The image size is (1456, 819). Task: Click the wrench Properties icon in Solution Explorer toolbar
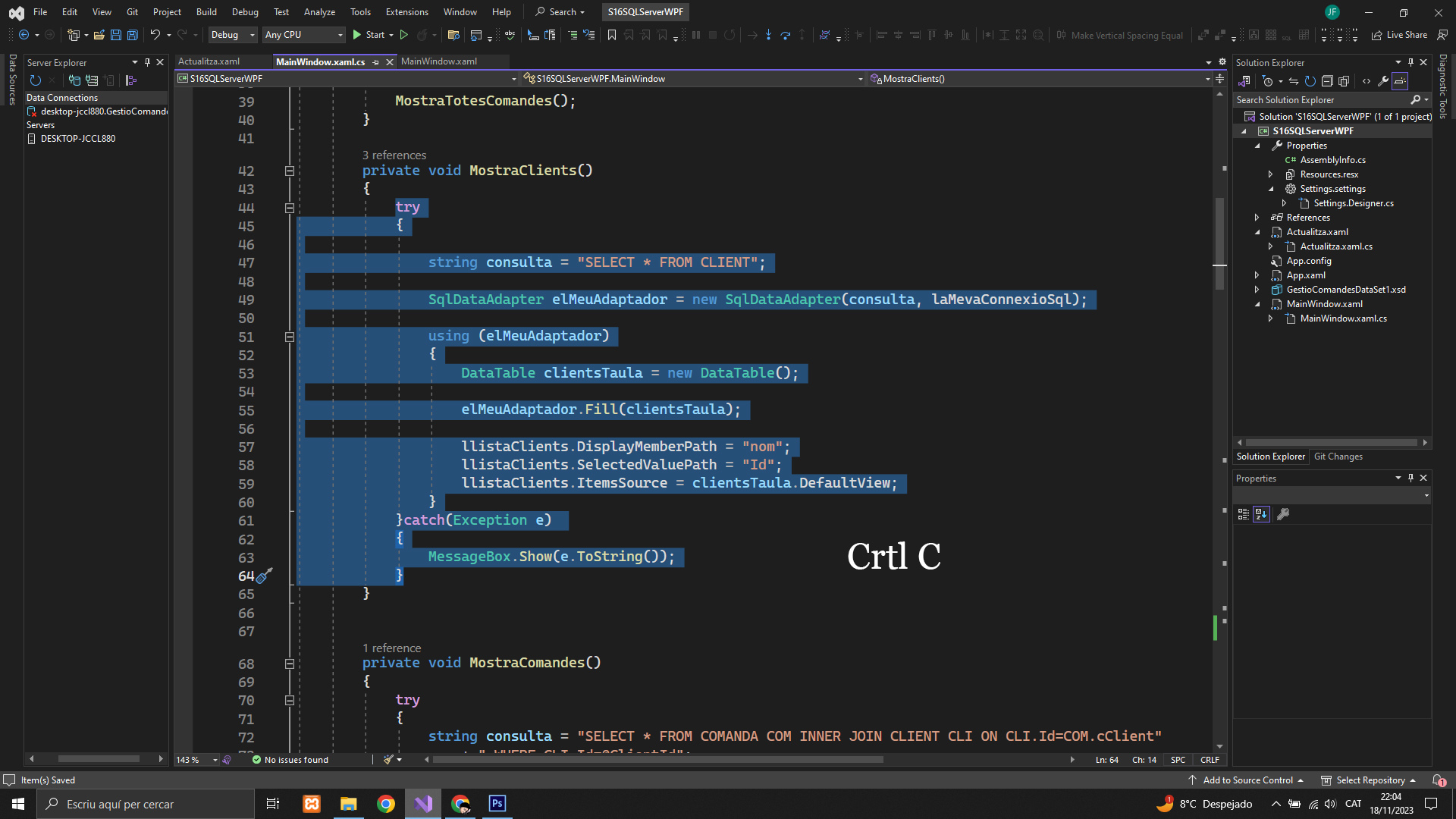1383,81
